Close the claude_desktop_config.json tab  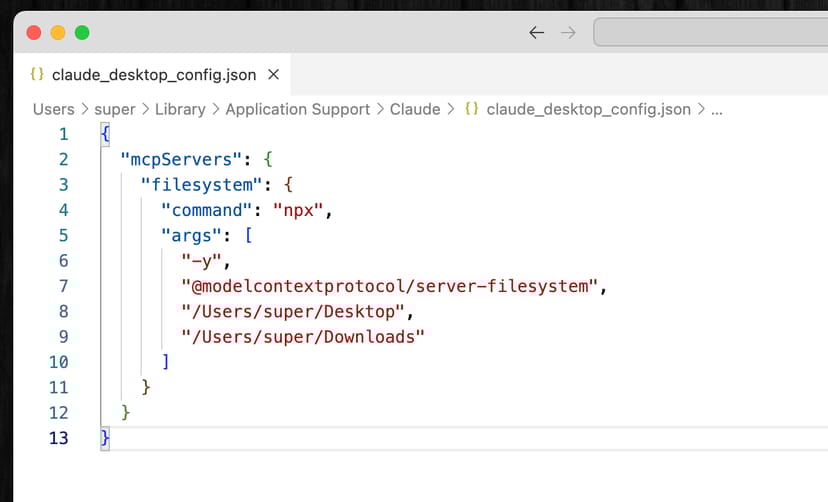273,75
